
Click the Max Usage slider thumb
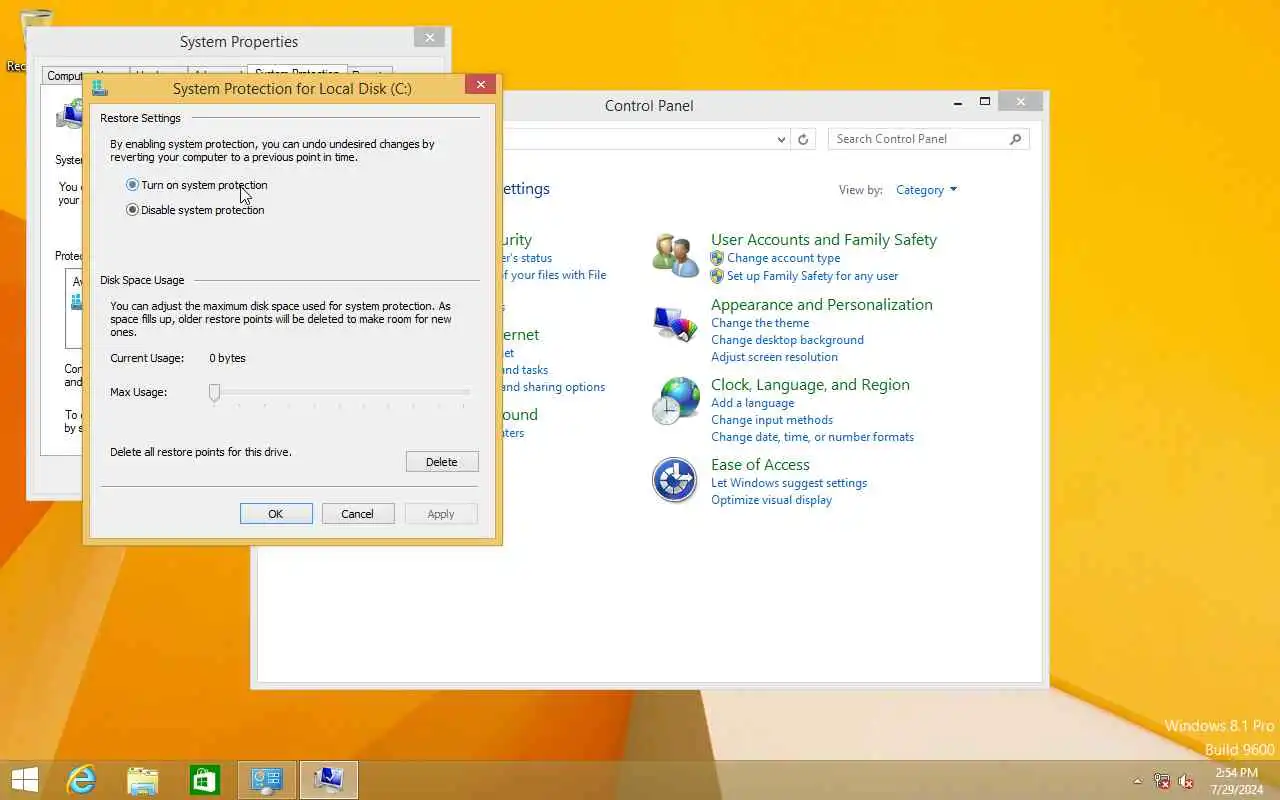(x=214, y=392)
